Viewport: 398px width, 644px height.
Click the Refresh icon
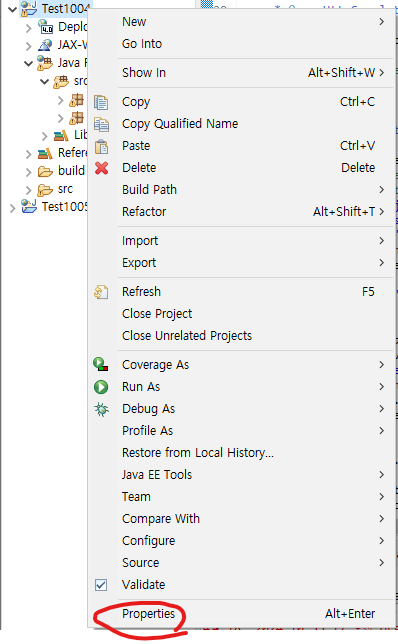tap(101, 292)
